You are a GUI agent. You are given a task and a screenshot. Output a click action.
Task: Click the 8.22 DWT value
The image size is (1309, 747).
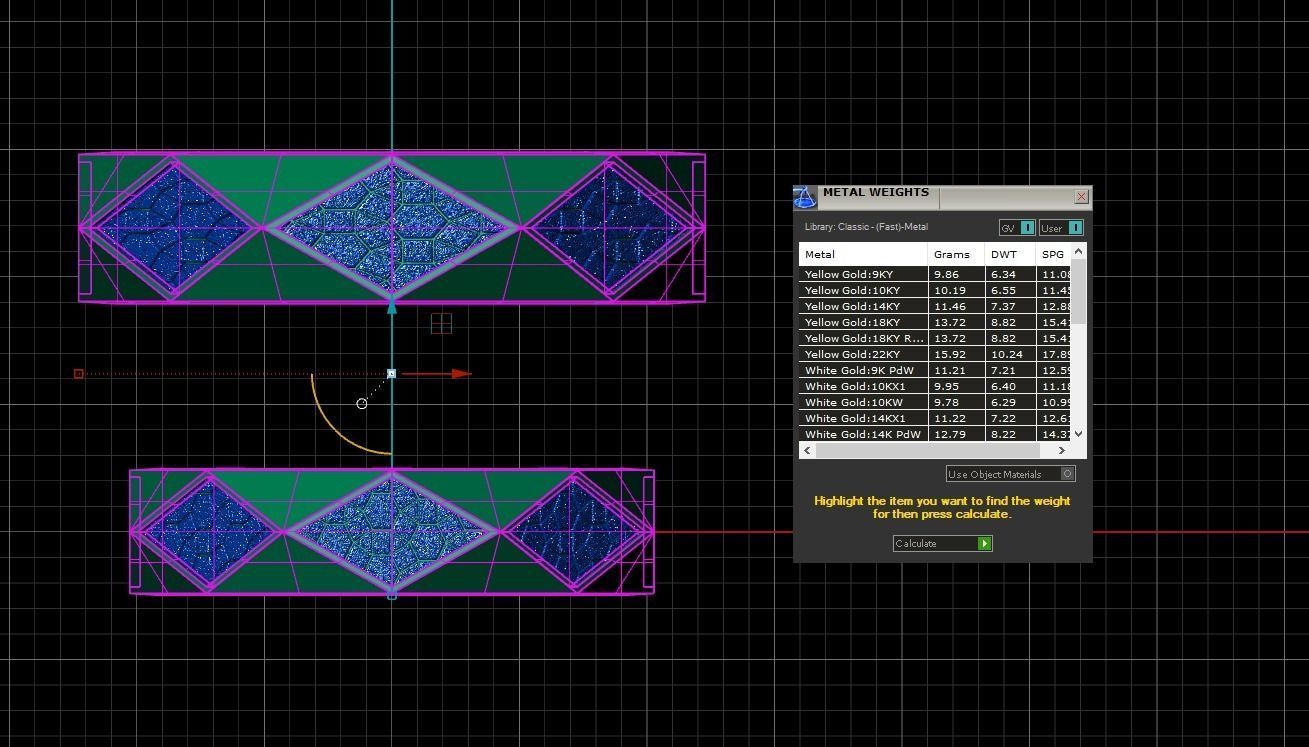[x=1003, y=434]
